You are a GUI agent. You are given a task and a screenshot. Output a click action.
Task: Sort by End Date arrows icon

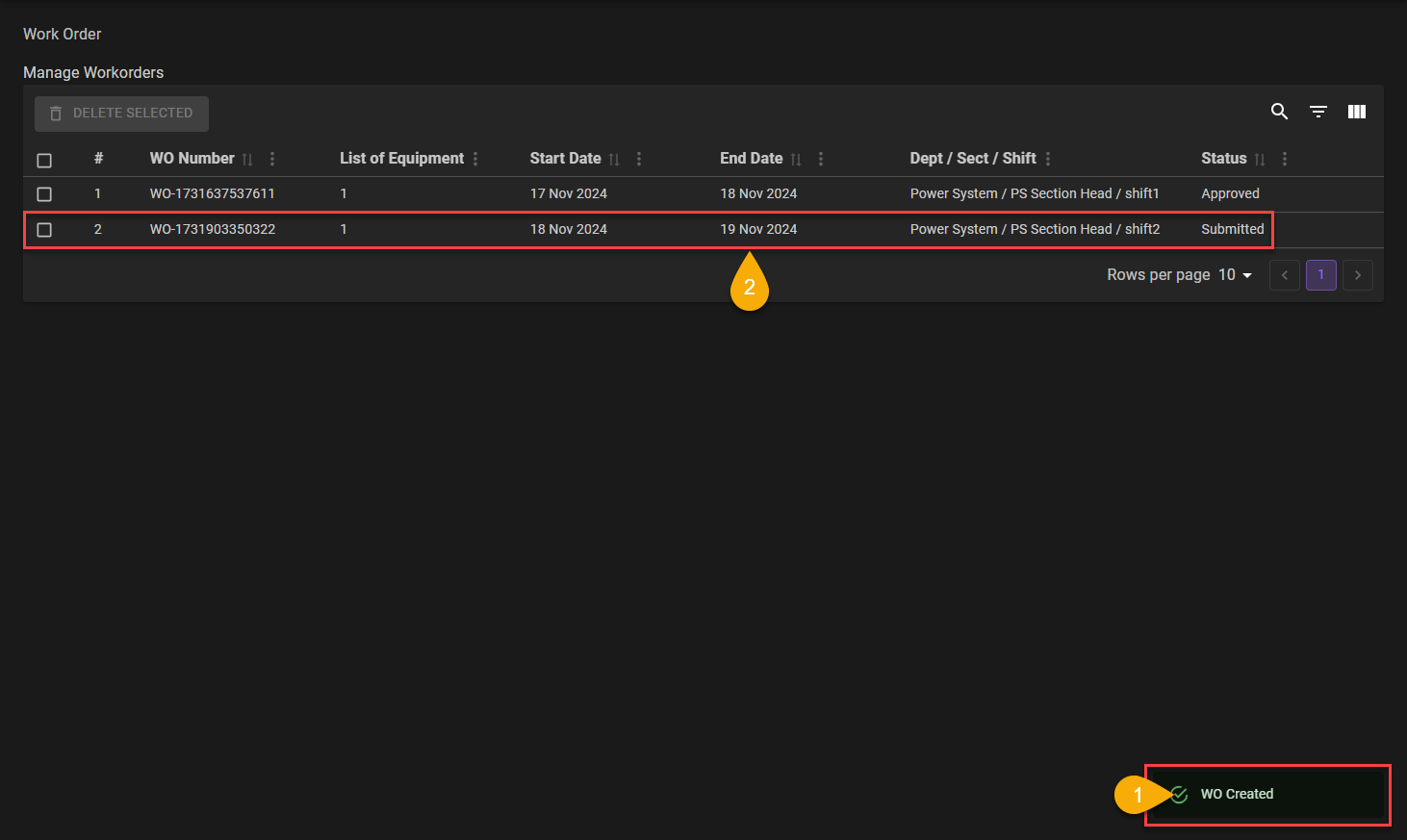(x=796, y=160)
